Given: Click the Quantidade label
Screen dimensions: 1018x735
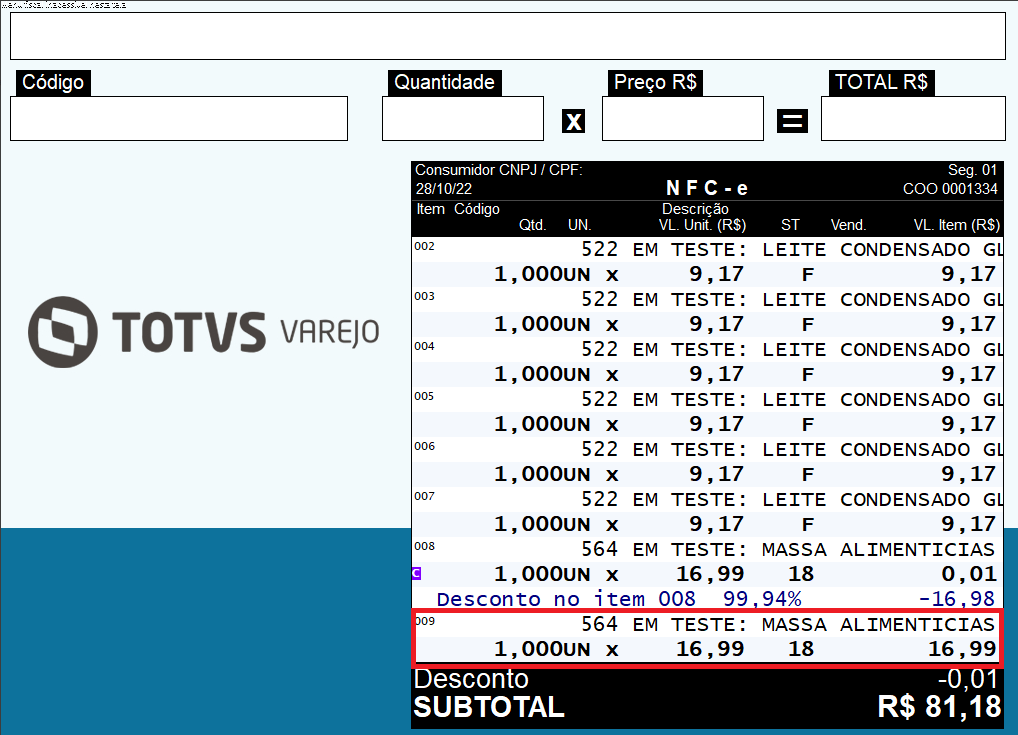Looking at the screenshot, I should (x=445, y=82).
